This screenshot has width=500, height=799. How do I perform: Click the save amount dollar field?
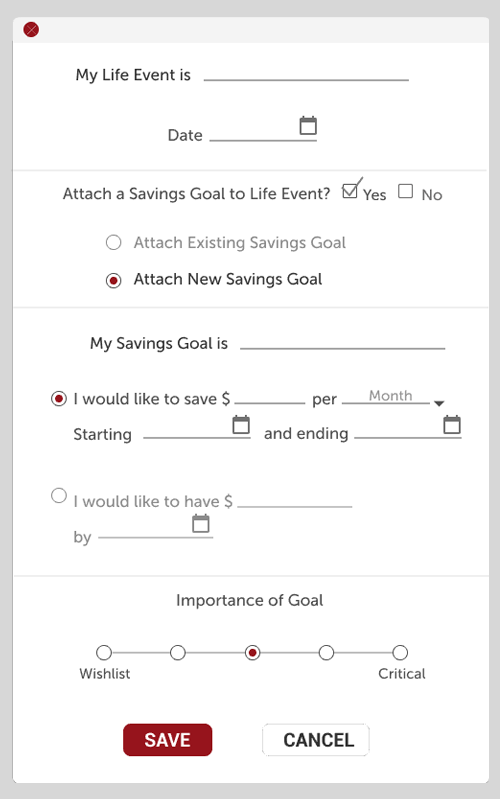[x=270, y=397]
